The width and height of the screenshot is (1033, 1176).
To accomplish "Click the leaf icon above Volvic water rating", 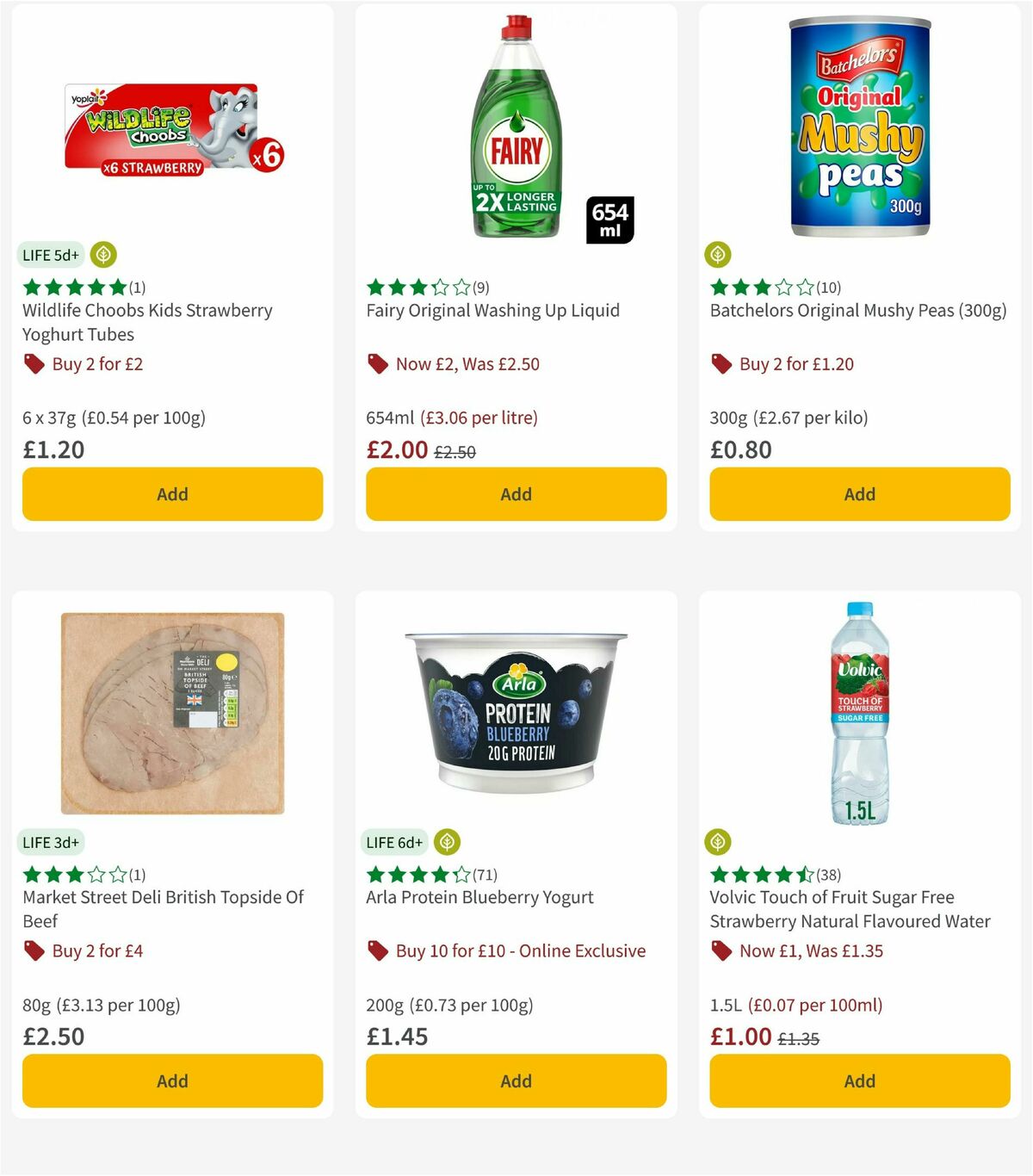I will click(x=717, y=842).
